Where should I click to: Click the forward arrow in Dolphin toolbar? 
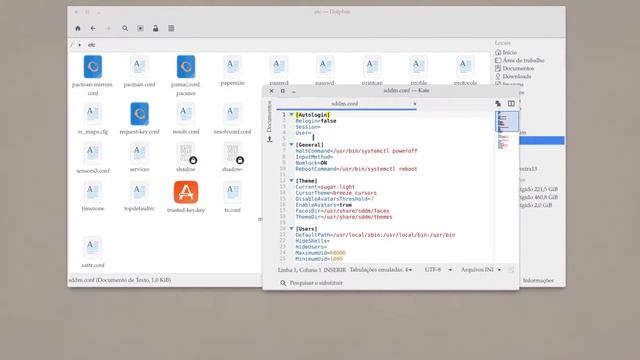point(108,28)
